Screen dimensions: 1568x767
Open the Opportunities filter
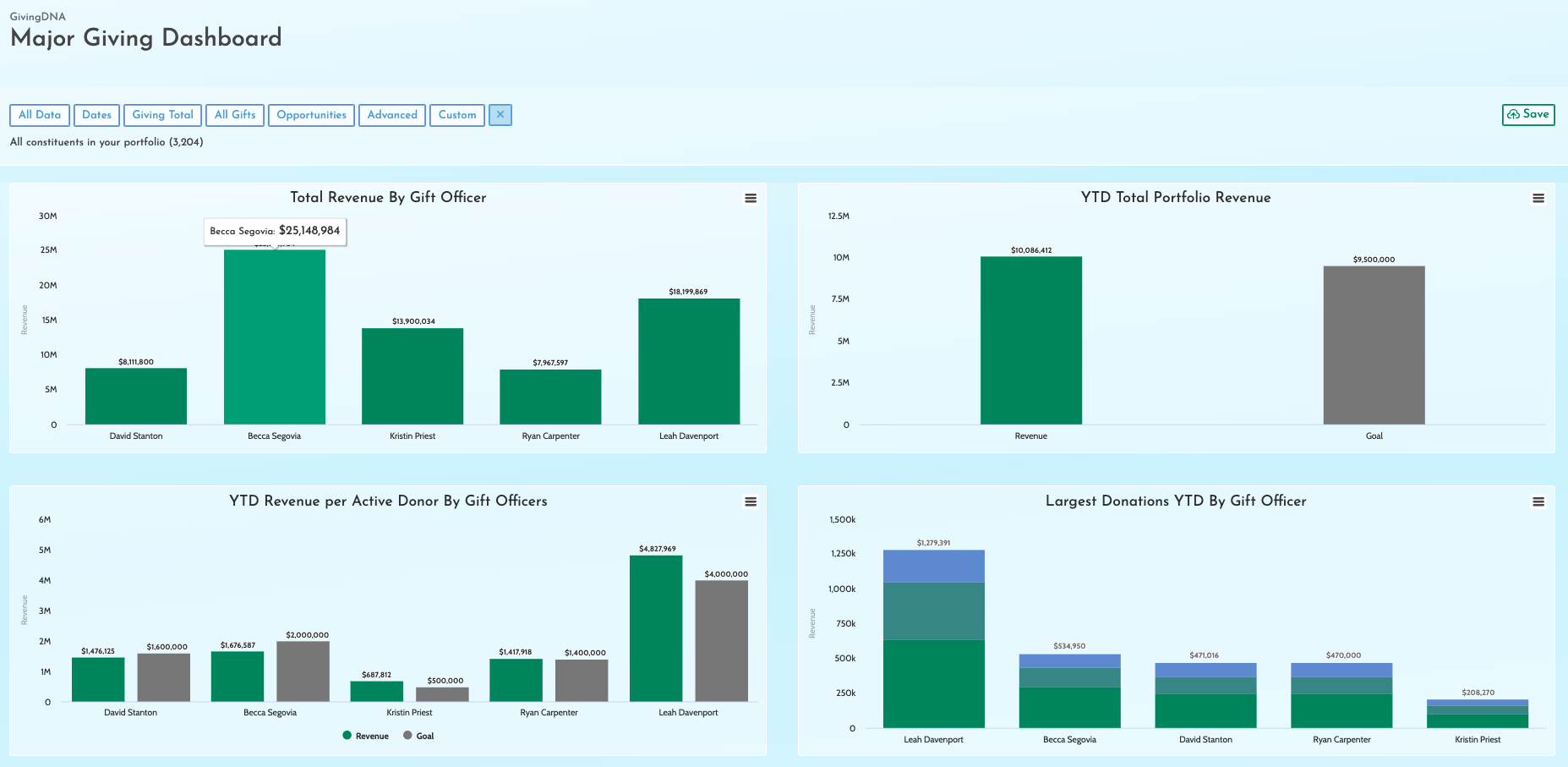click(311, 115)
